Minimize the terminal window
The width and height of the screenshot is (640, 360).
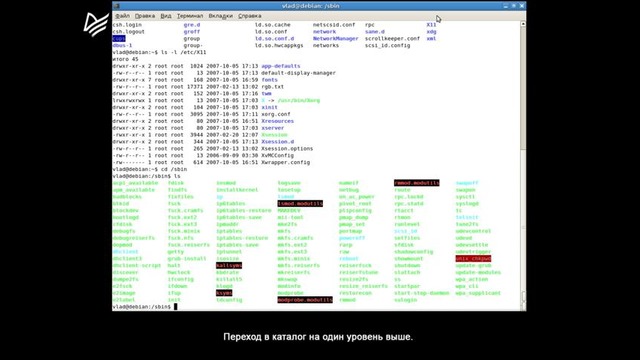tap(506, 6)
